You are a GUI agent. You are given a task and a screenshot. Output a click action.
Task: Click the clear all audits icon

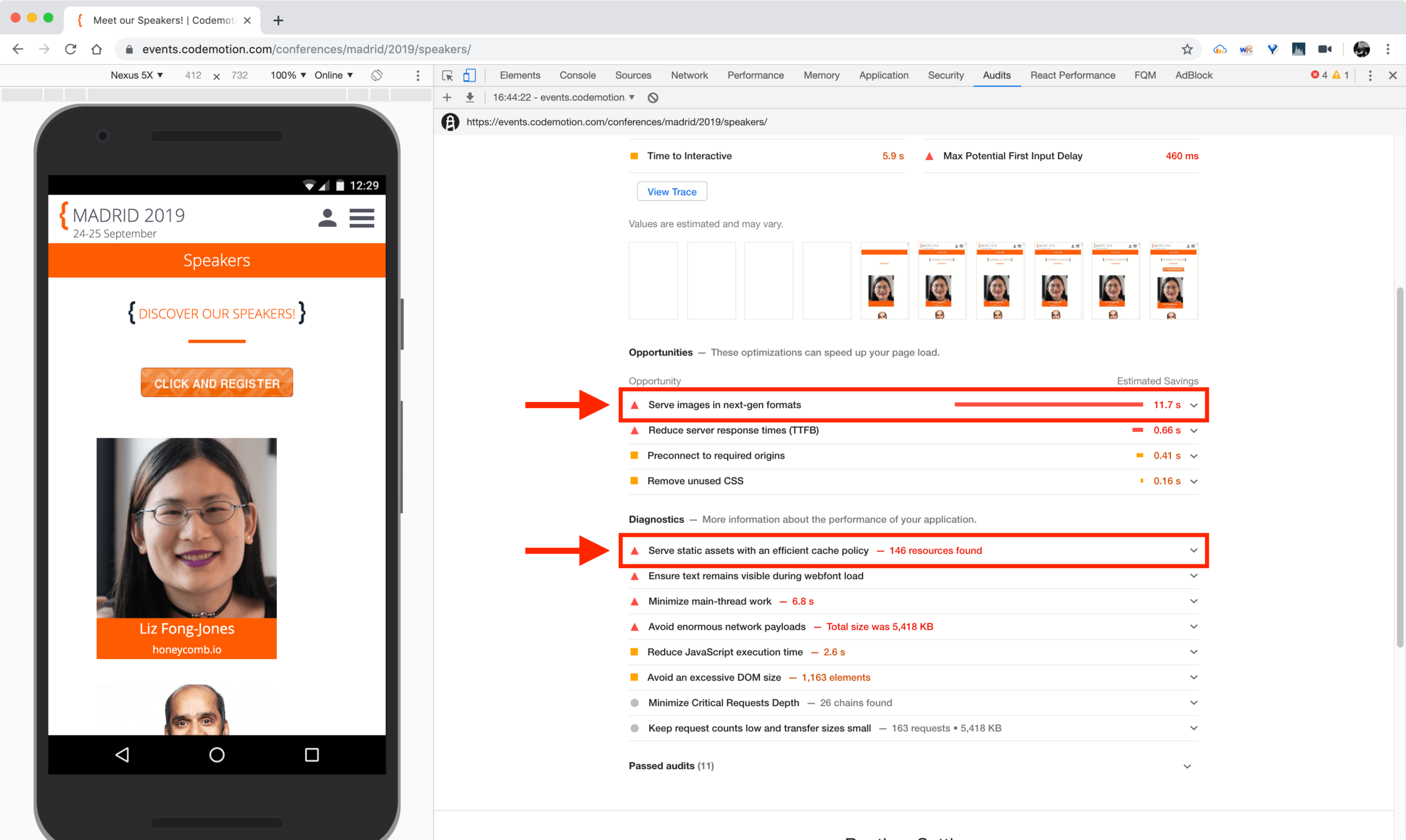(653, 98)
